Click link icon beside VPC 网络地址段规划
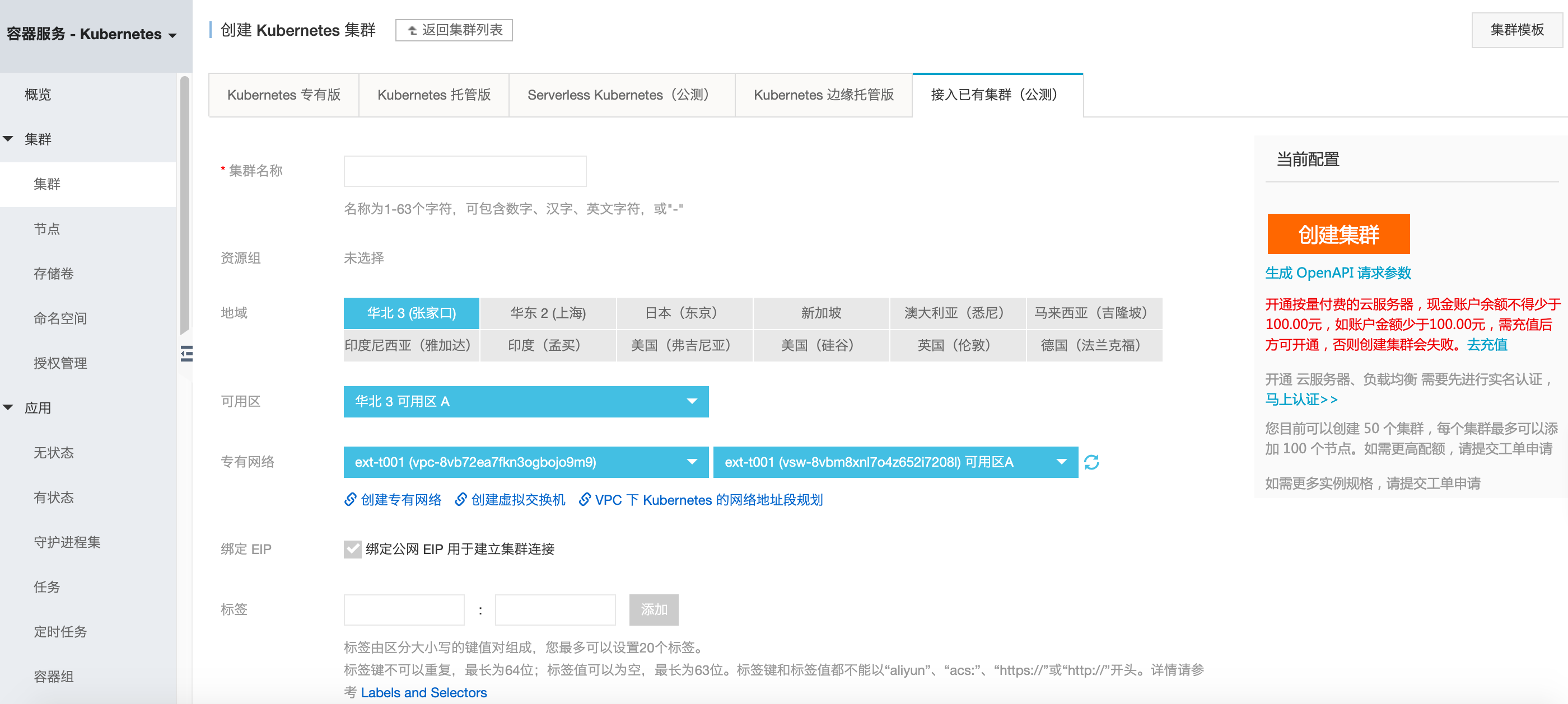Image resolution: width=1568 pixels, height=704 pixels. click(x=584, y=500)
